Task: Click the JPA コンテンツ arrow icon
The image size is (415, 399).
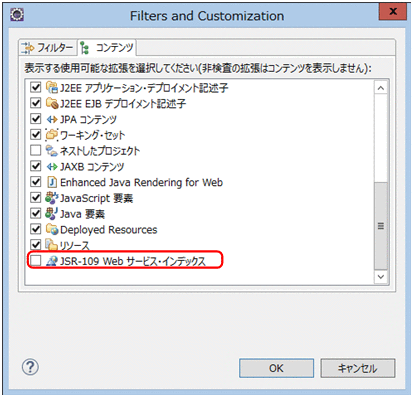Action: pyautogui.click(x=52, y=119)
